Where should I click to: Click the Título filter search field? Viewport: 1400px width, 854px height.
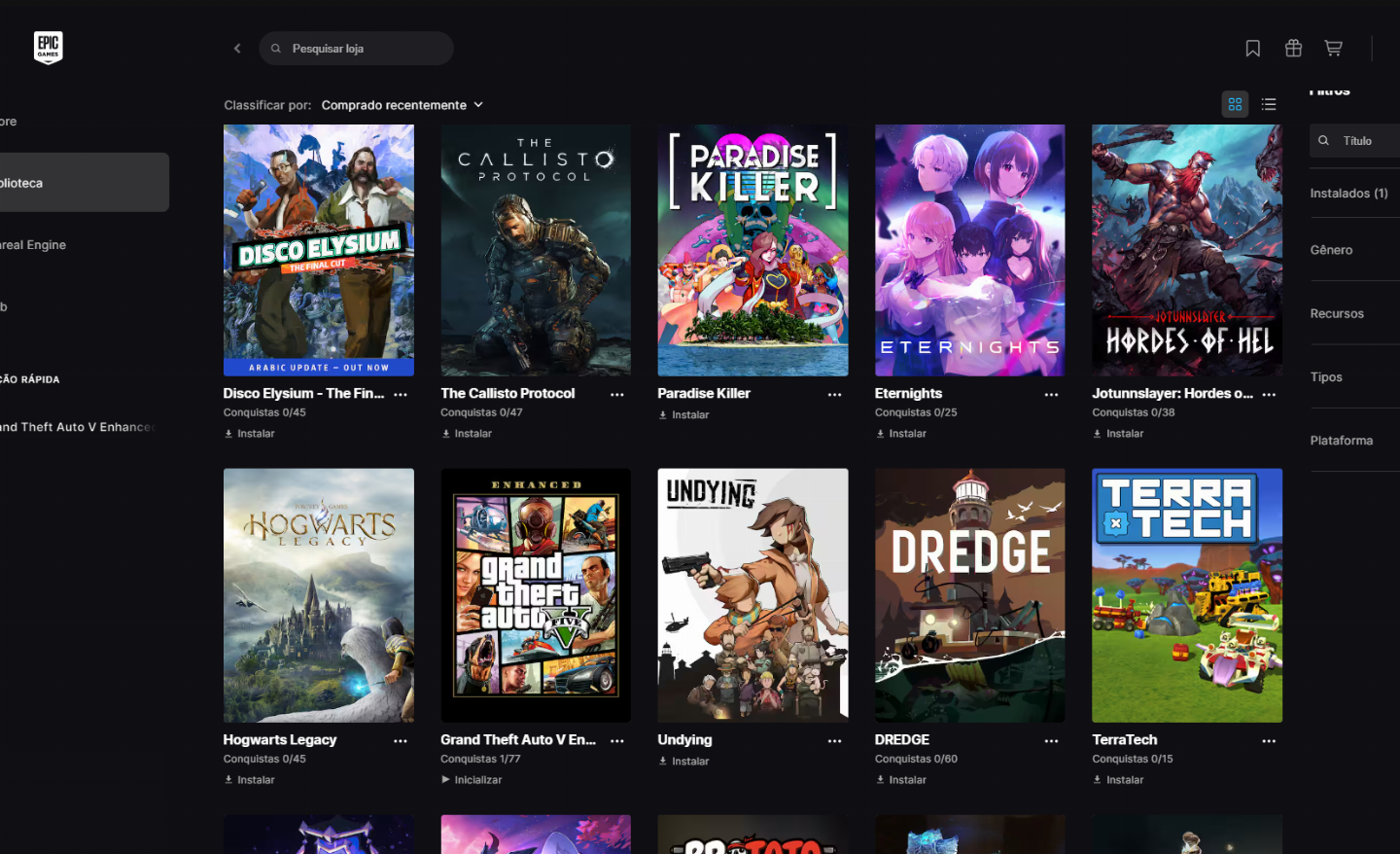1354,141
